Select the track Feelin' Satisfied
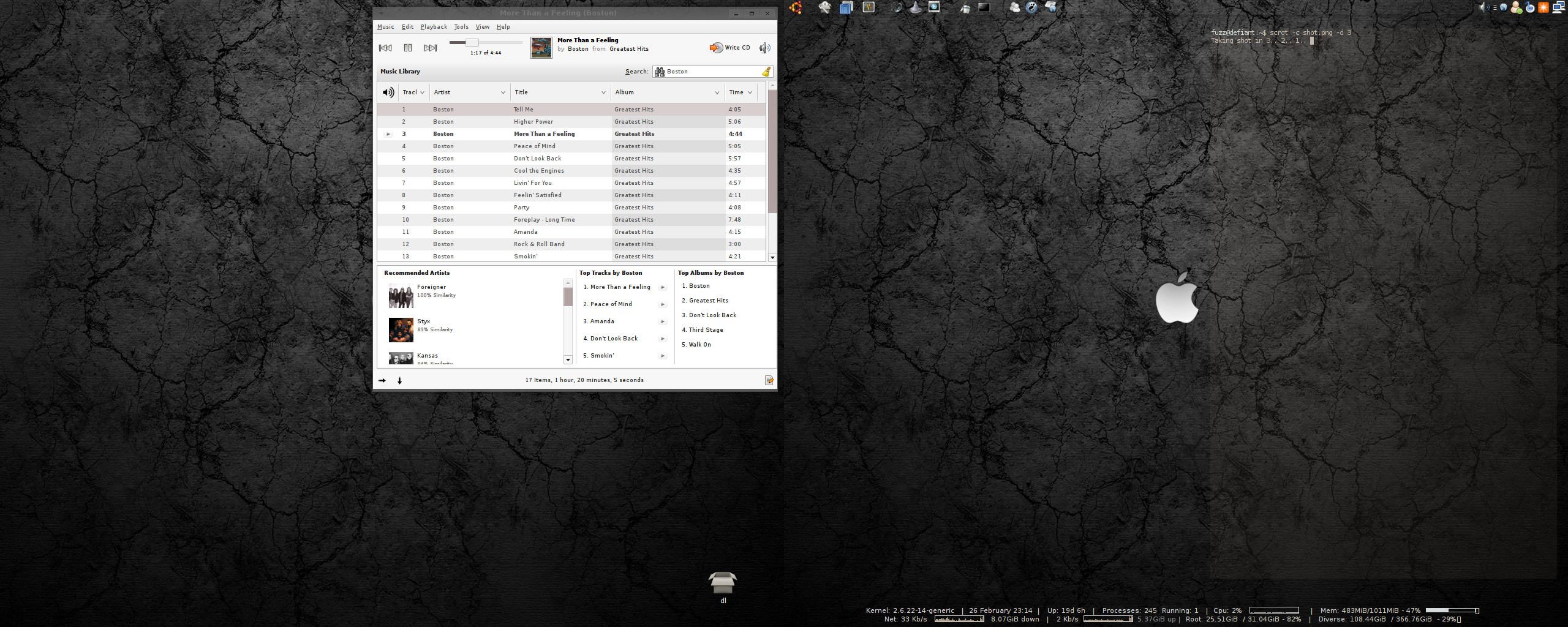Viewport: 1568px width, 627px height. click(571, 195)
